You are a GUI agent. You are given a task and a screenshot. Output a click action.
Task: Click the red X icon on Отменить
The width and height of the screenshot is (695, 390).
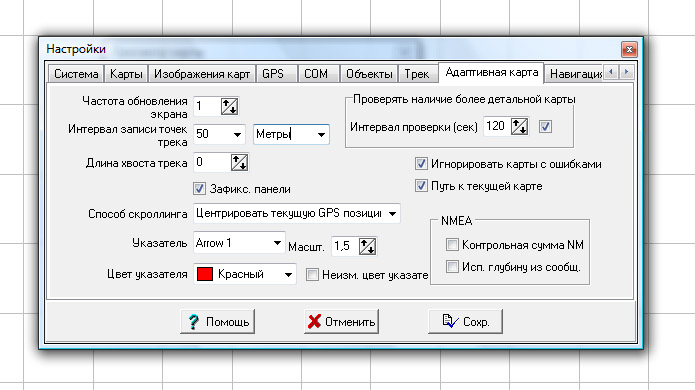314,322
